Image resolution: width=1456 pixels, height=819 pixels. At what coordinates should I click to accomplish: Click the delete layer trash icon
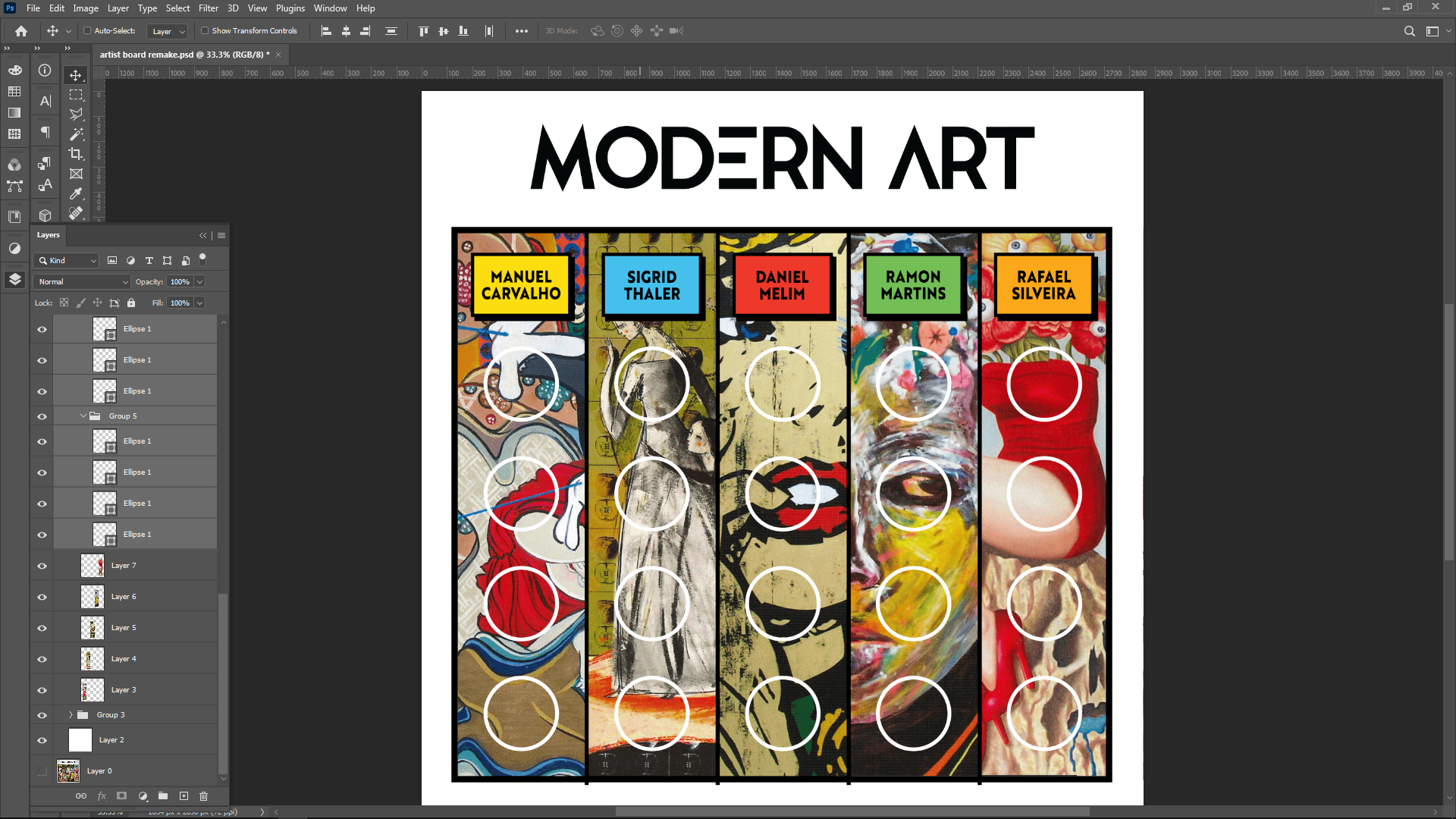pos(203,796)
